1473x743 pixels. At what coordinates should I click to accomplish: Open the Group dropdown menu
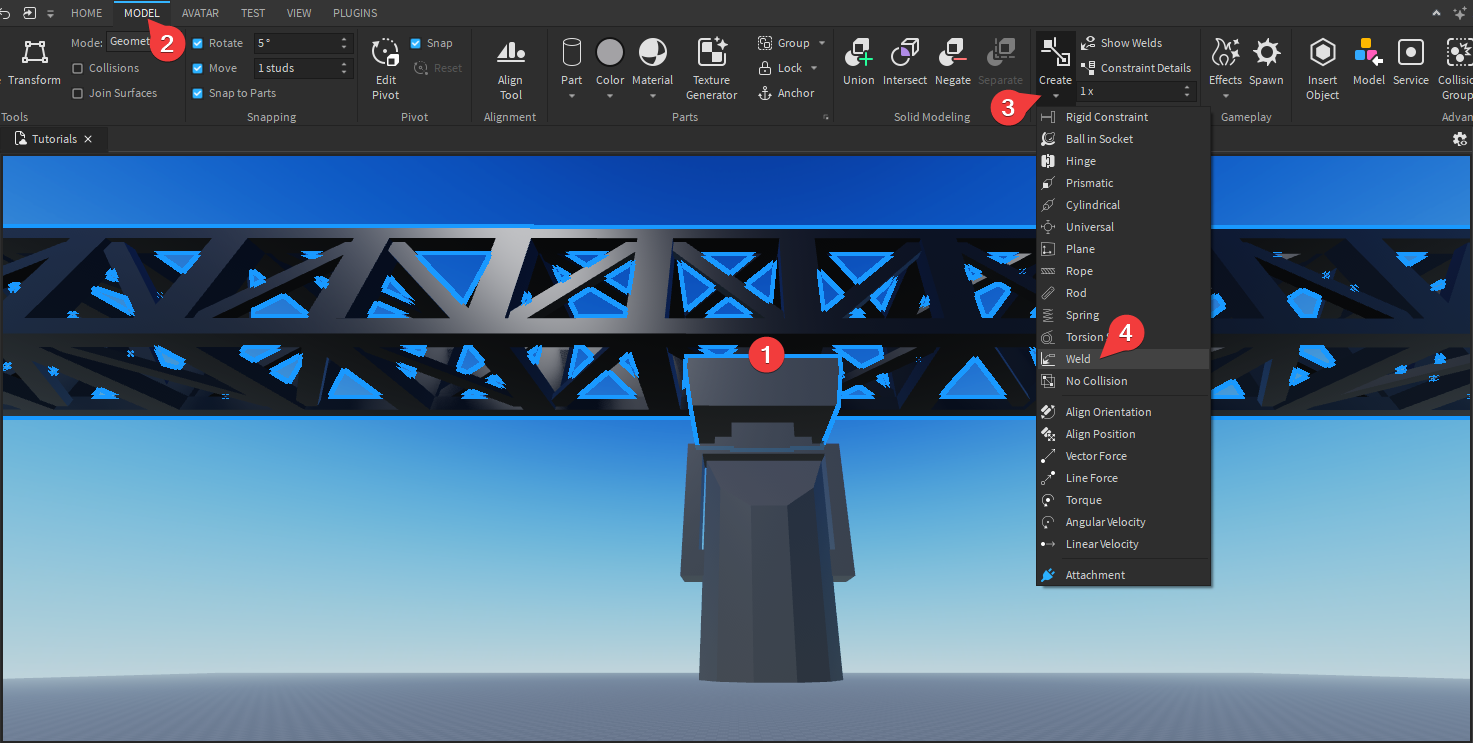pos(822,43)
